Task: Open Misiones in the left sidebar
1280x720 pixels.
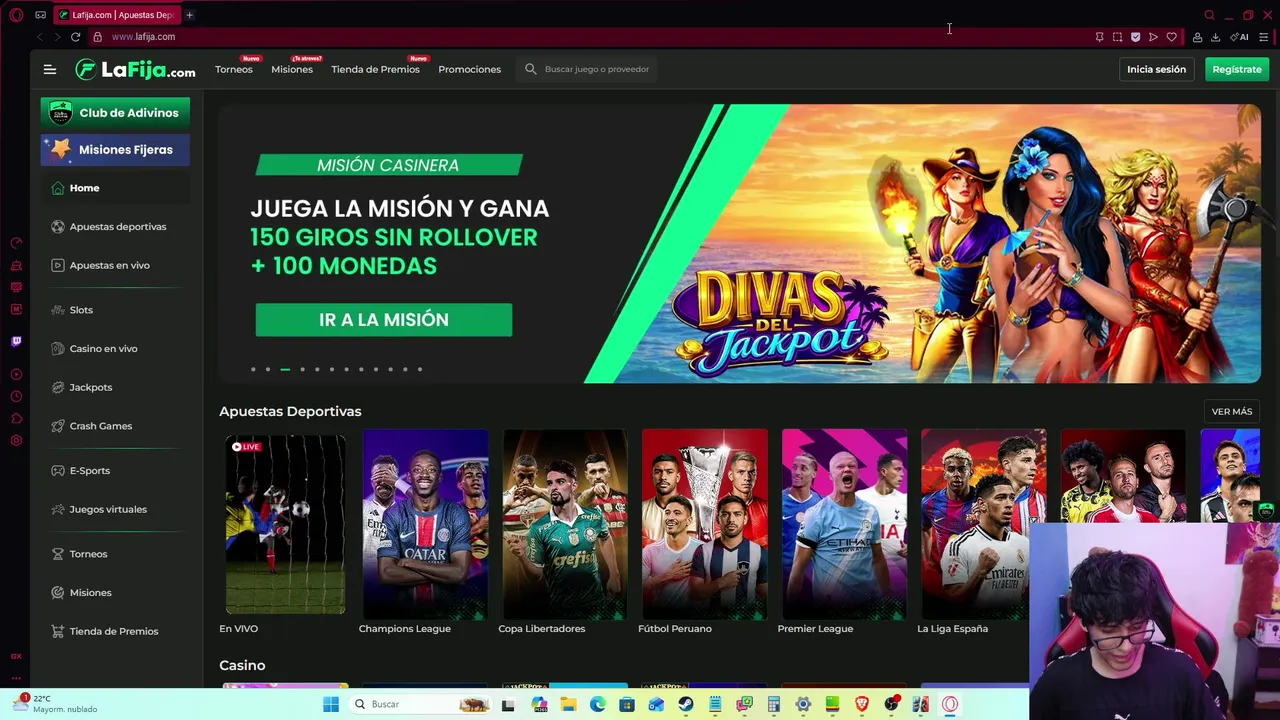Action: pyautogui.click(x=90, y=593)
